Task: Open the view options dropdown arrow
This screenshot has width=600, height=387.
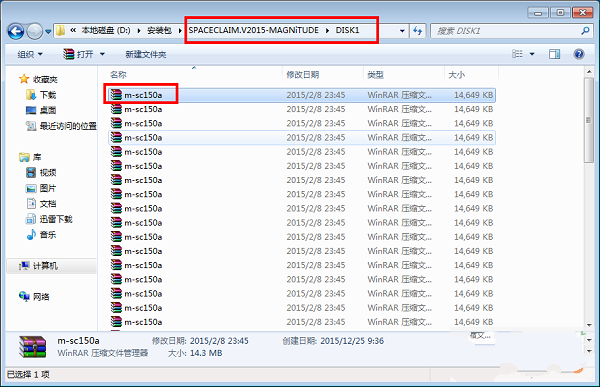Action: [532, 54]
